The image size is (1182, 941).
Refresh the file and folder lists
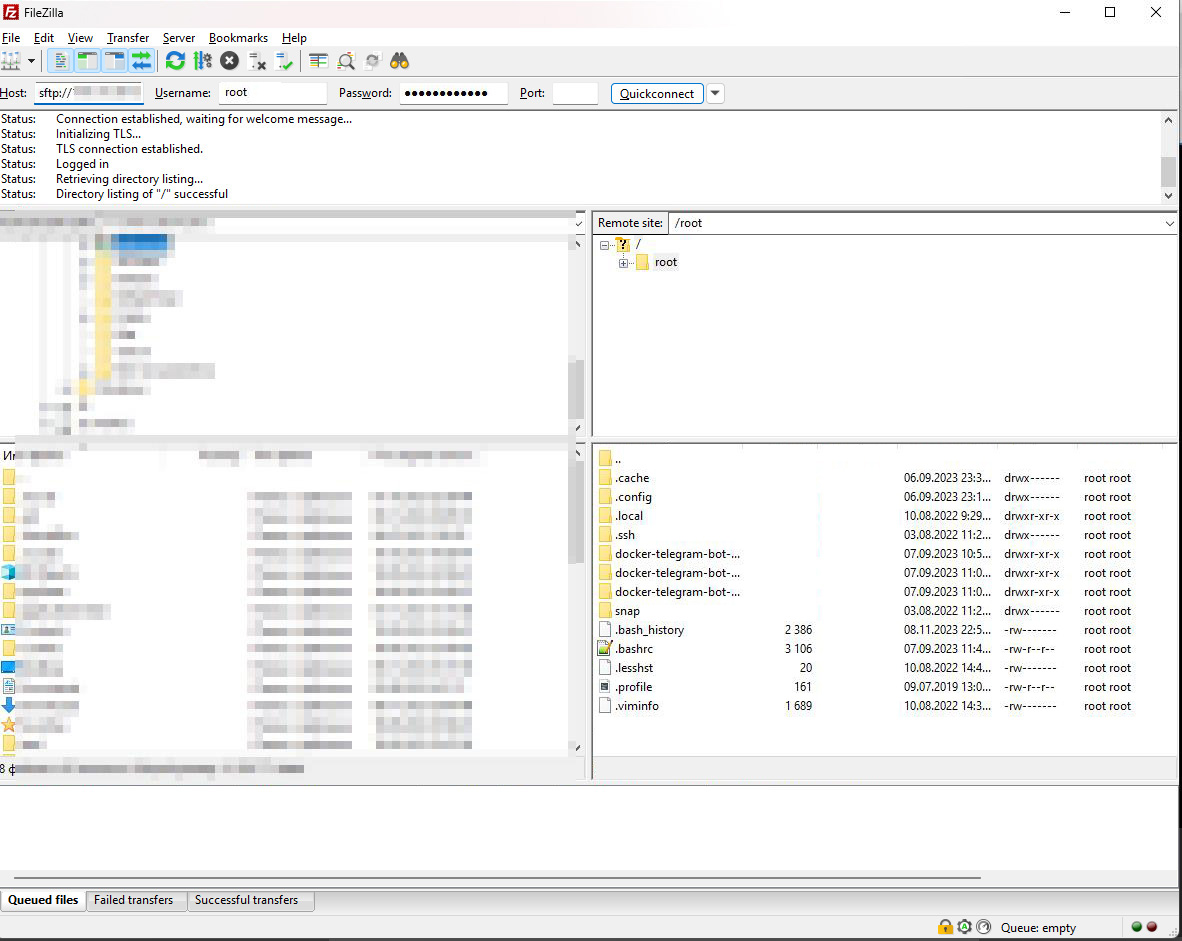175,61
